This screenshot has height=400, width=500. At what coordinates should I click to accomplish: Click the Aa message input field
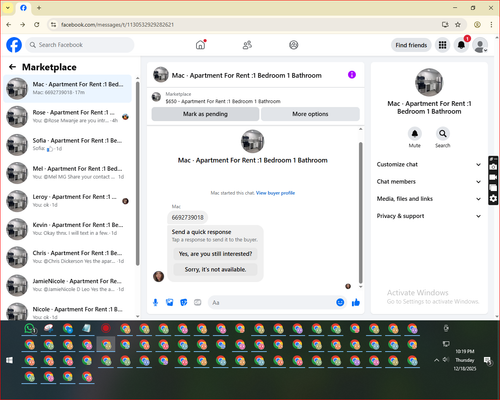click(272, 302)
